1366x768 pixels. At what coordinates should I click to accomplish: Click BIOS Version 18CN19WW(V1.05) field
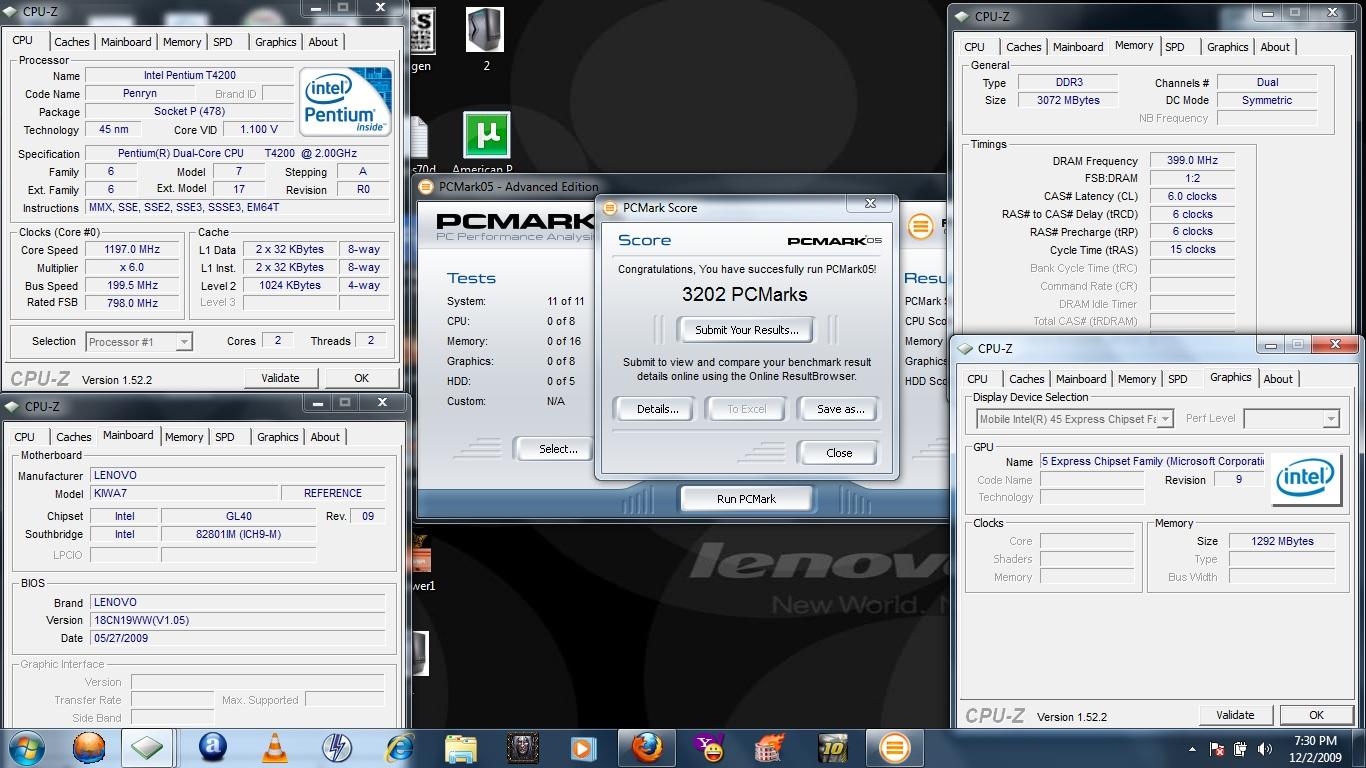tap(237, 620)
